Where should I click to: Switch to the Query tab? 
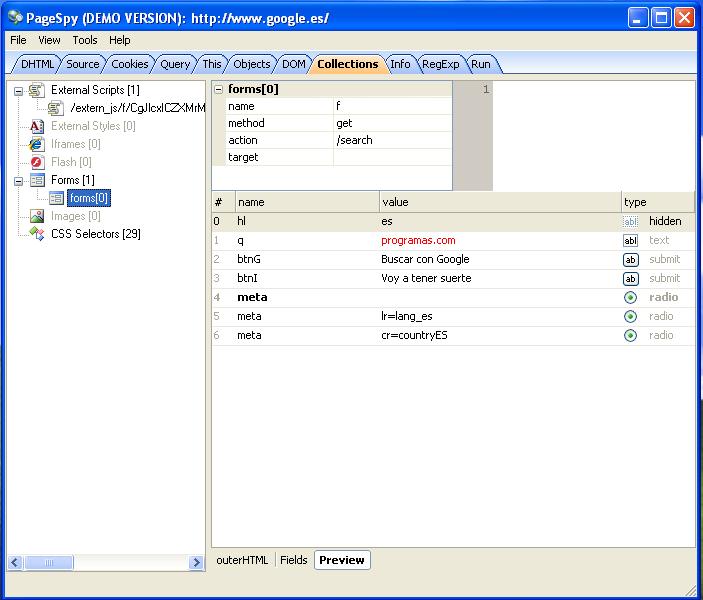click(175, 64)
